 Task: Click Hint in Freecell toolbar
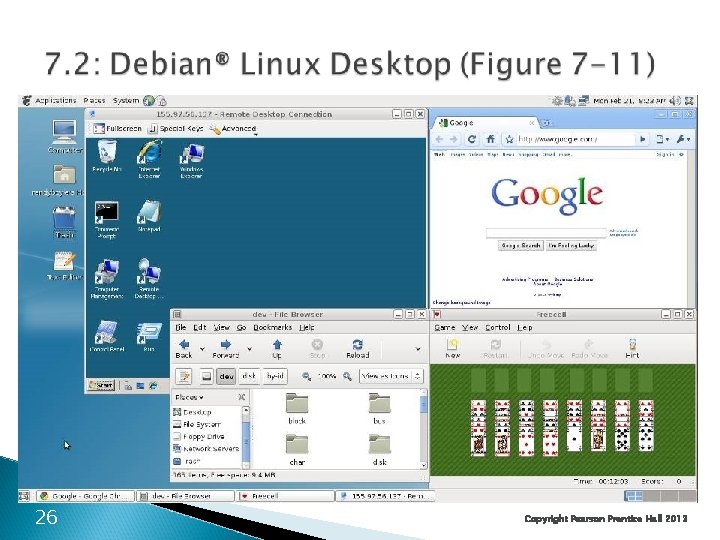(632, 349)
